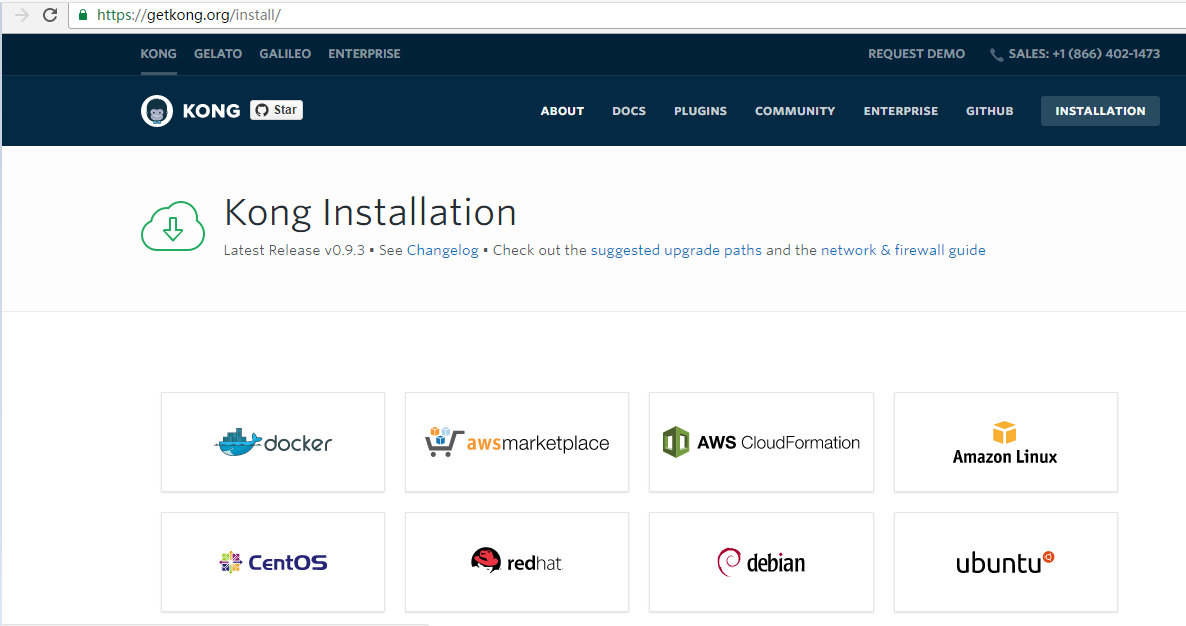Open the GELATO product tab
1186x626 pixels.
pos(218,54)
